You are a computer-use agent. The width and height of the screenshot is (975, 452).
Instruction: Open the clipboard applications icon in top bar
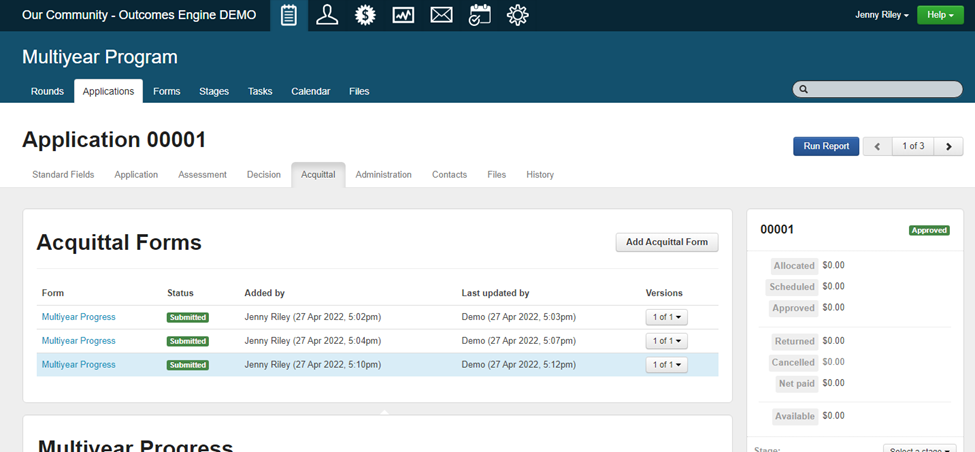[x=288, y=15]
